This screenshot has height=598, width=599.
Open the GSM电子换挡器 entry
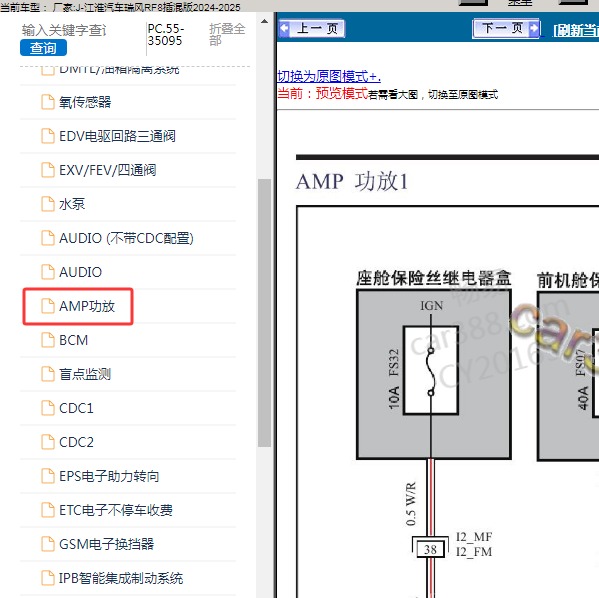coord(107,544)
